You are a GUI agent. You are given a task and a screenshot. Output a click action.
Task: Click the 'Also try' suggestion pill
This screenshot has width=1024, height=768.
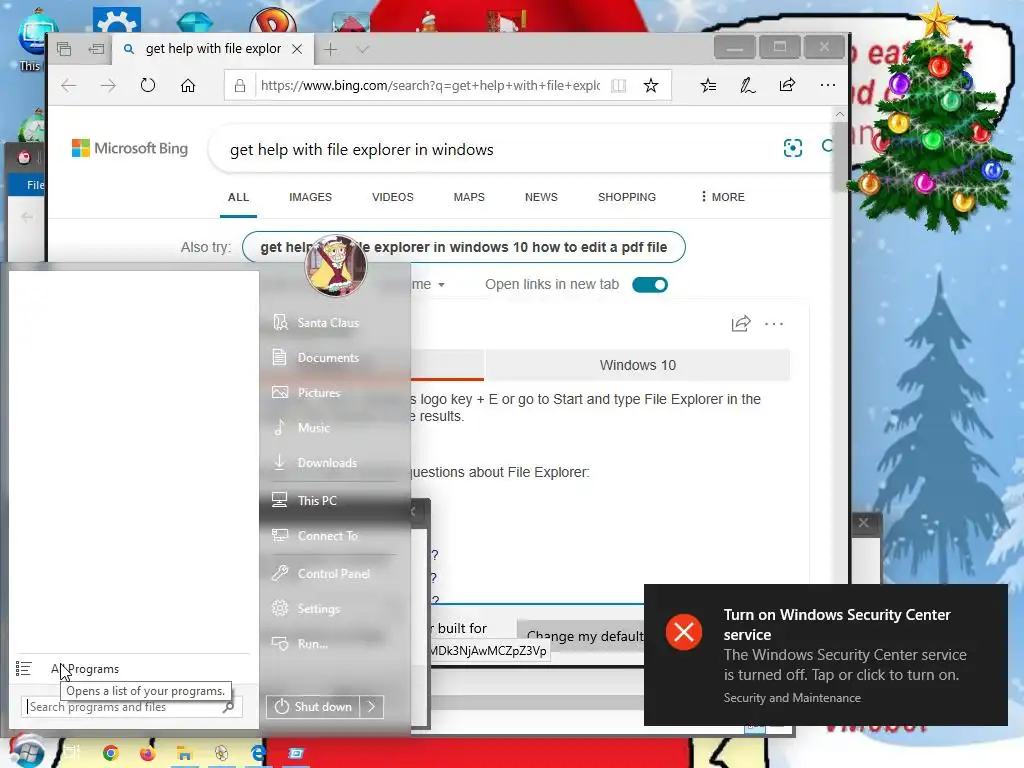point(464,247)
